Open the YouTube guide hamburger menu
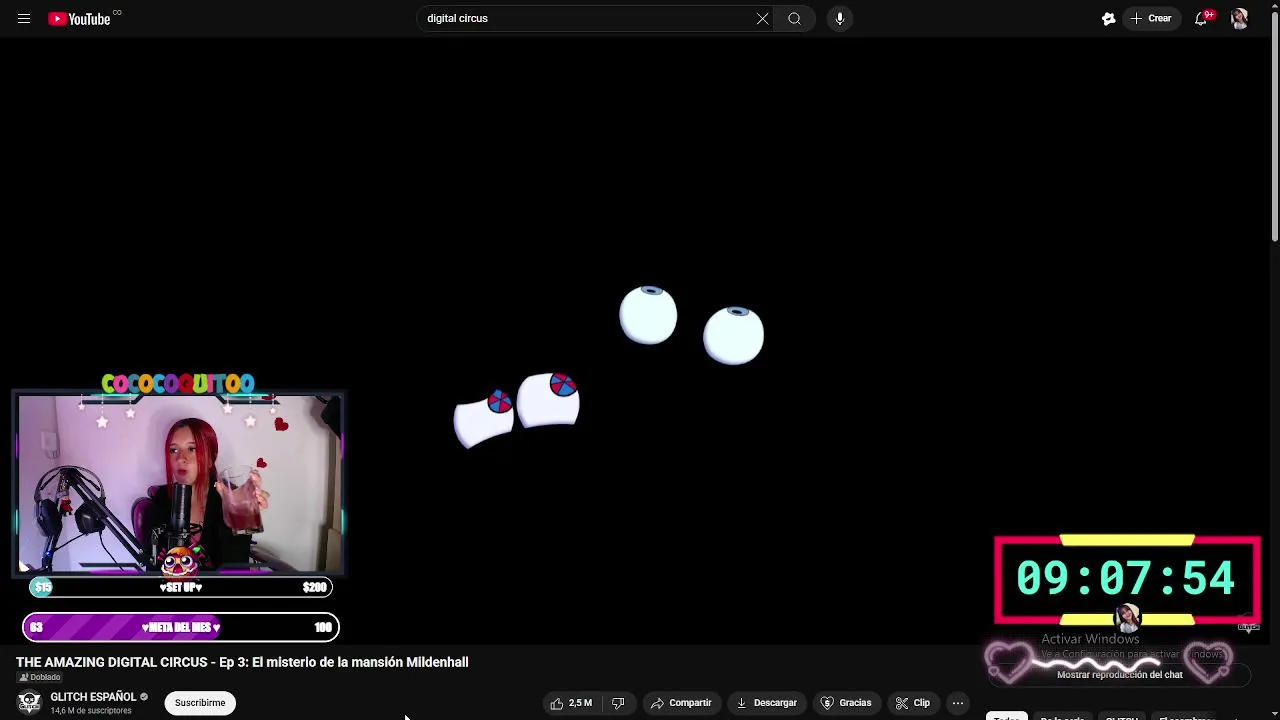The width and height of the screenshot is (1280, 720). 24,18
